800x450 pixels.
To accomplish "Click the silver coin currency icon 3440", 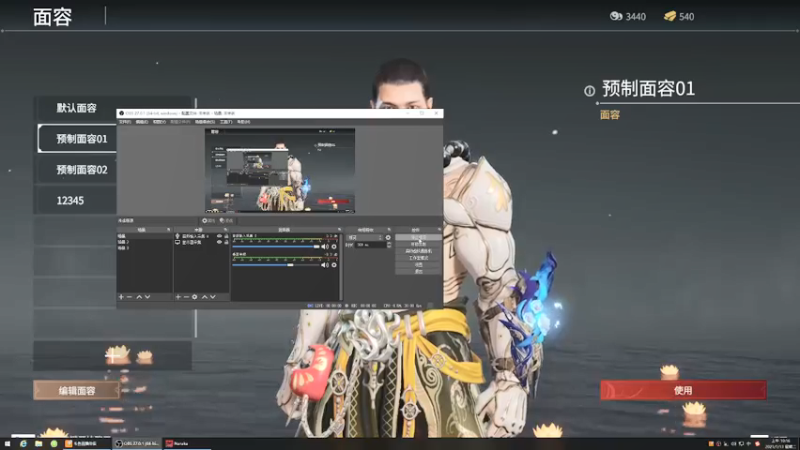I will pyautogui.click(x=616, y=16).
